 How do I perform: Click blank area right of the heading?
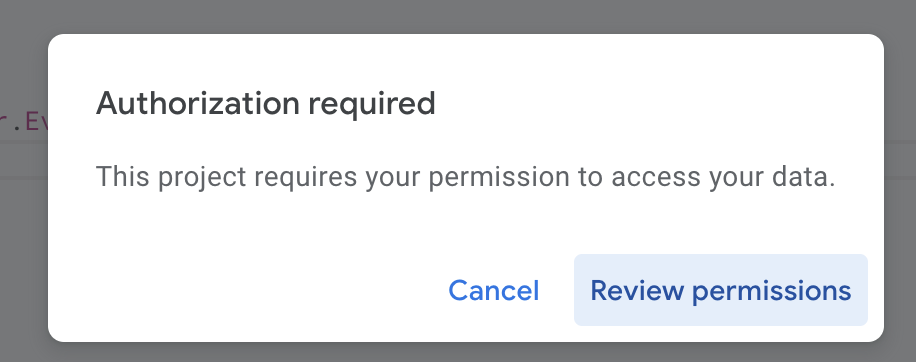click(654, 103)
